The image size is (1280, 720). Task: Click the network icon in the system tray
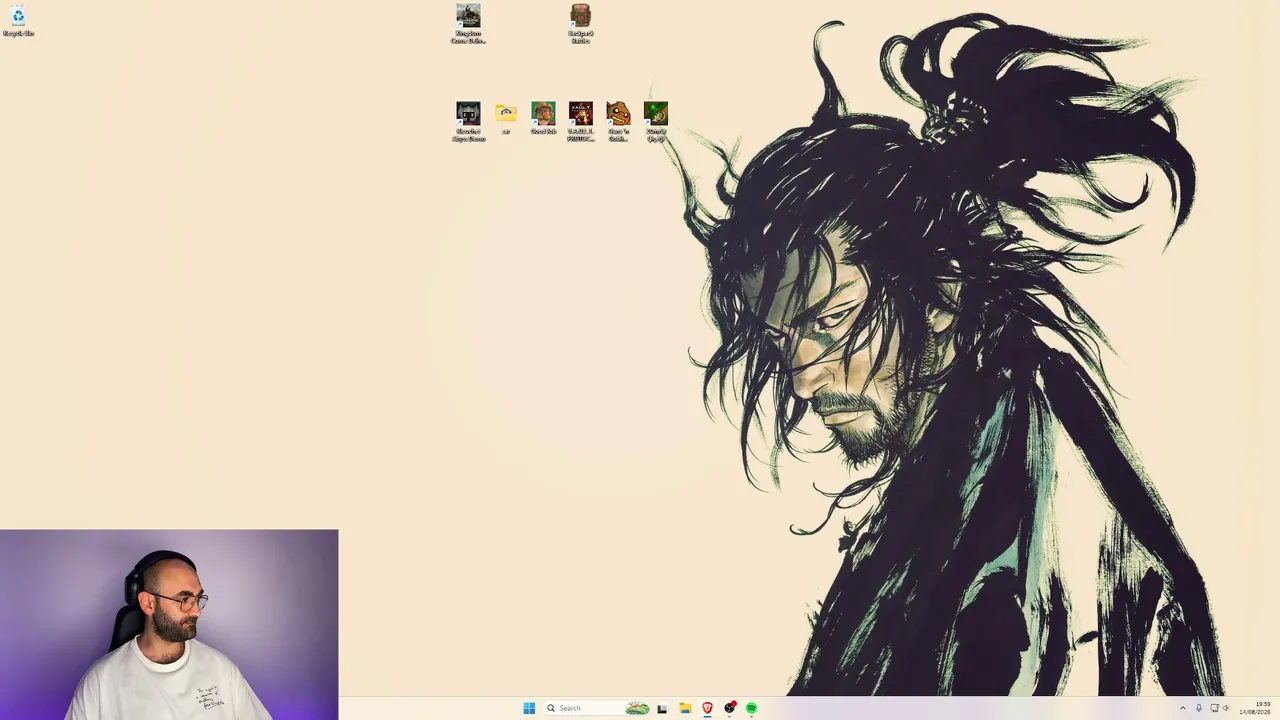point(1215,708)
